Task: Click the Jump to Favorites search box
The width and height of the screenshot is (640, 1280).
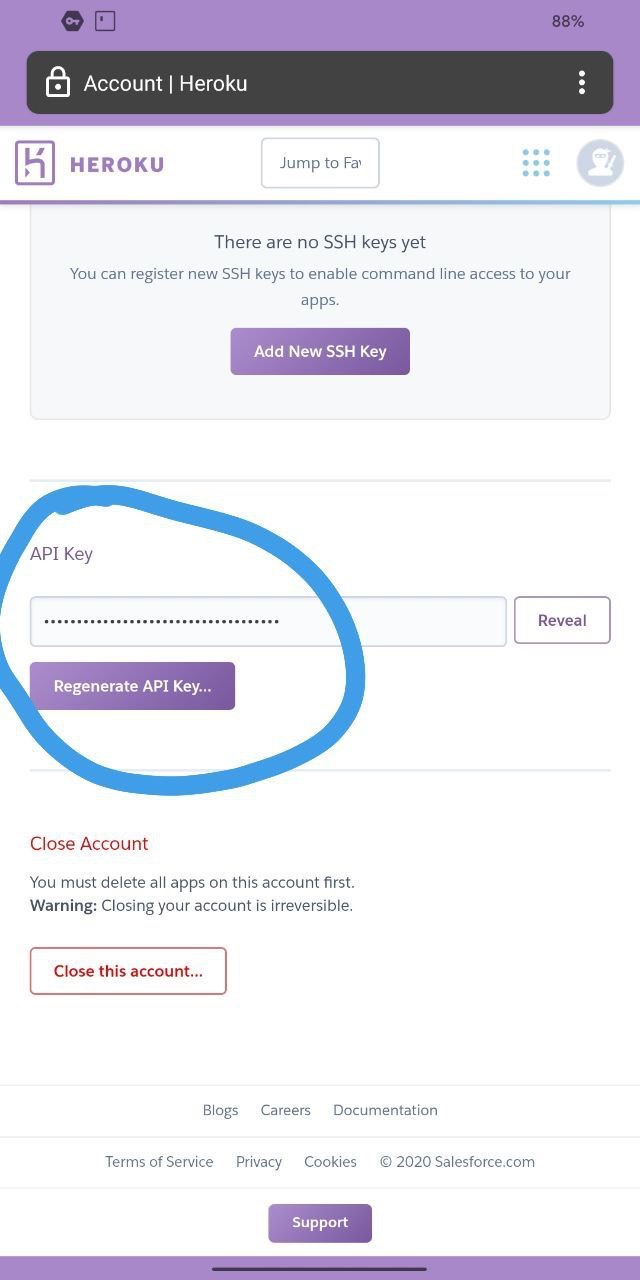Action: (x=320, y=163)
